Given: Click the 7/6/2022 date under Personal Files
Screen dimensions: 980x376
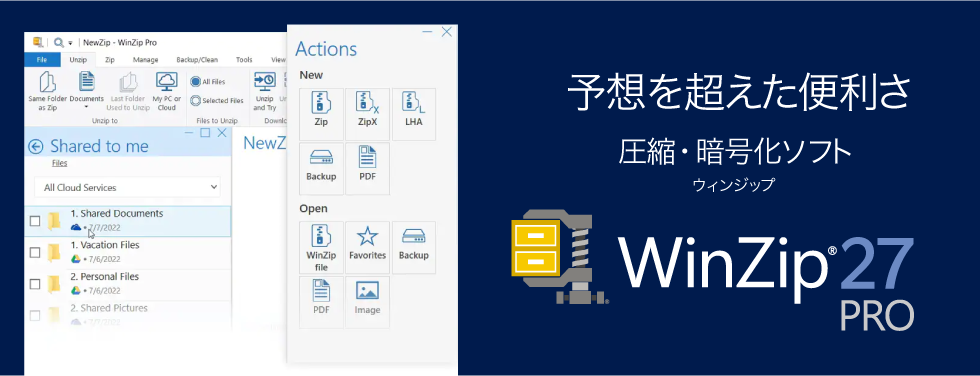Looking at the screenshot, I should [x=105, y=290].
